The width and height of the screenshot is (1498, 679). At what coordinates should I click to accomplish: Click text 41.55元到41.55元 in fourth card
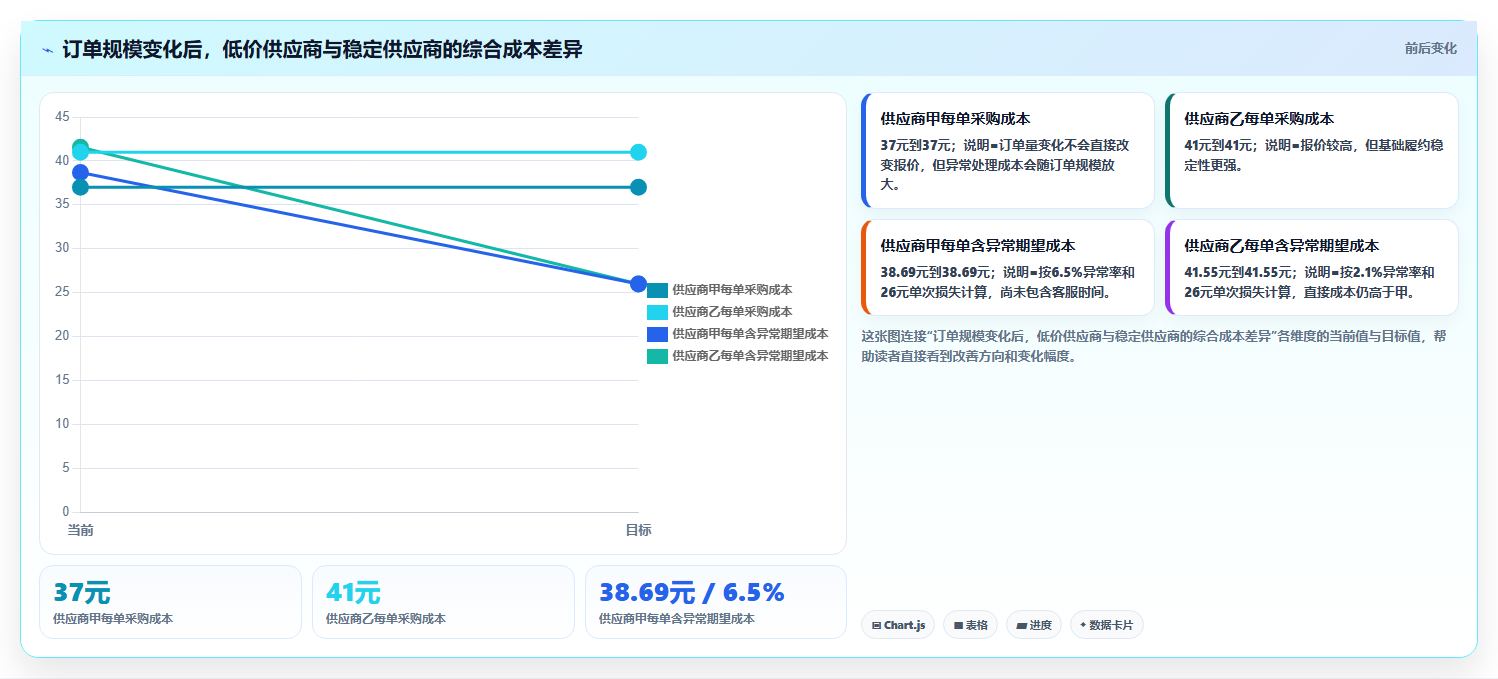coord(1241,272)
